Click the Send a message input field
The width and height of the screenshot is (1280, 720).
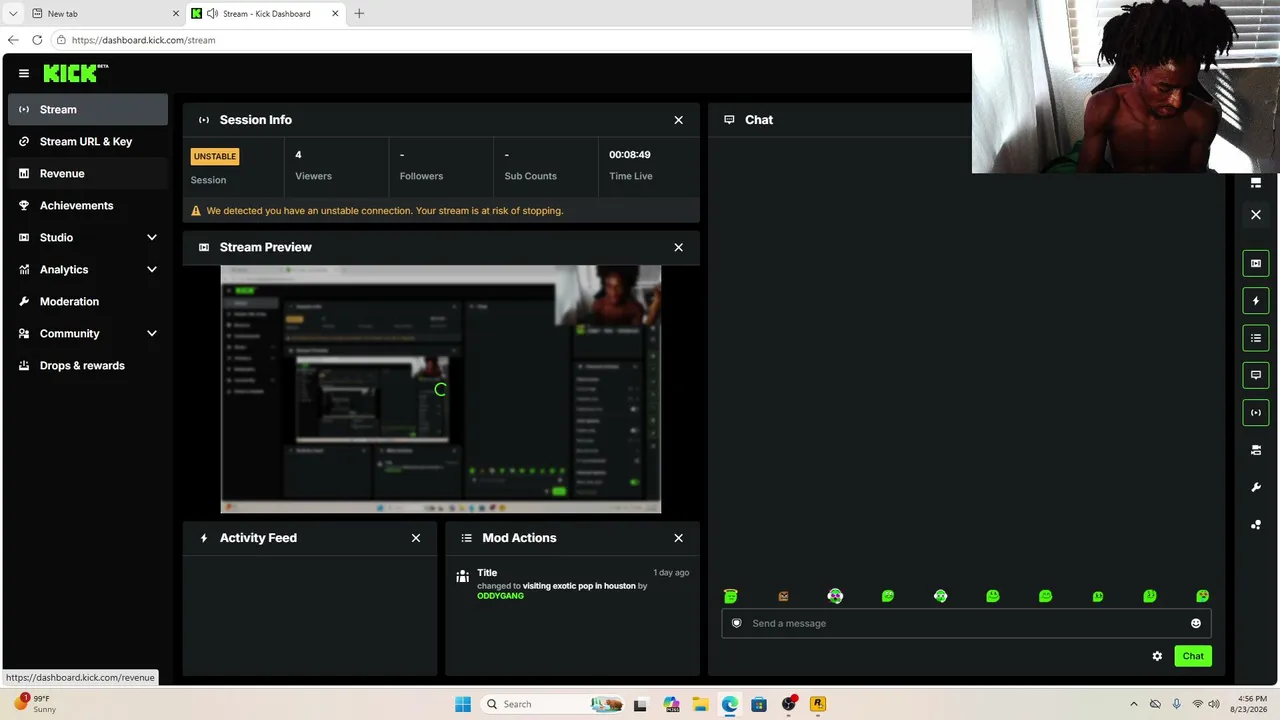click(966, 623)
